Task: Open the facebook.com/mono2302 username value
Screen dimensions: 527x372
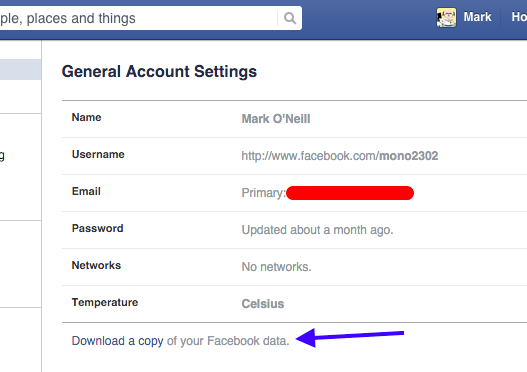Action: pyautogui.click(x=340, y=156)
